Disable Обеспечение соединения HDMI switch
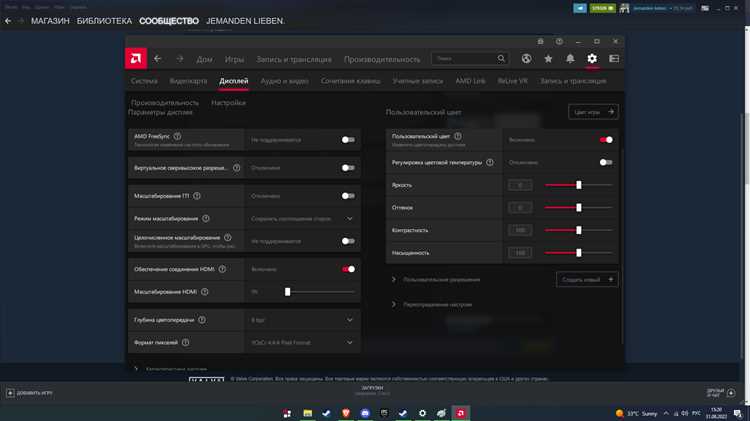This screenshot has width=750, height=421. point(348,269)
